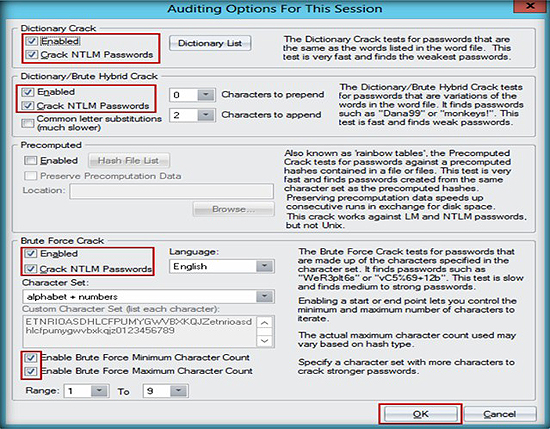Open the Language dropdown showing English
Image resolution: width=550 pixels, height=429 pixels.
pos(264,266)
